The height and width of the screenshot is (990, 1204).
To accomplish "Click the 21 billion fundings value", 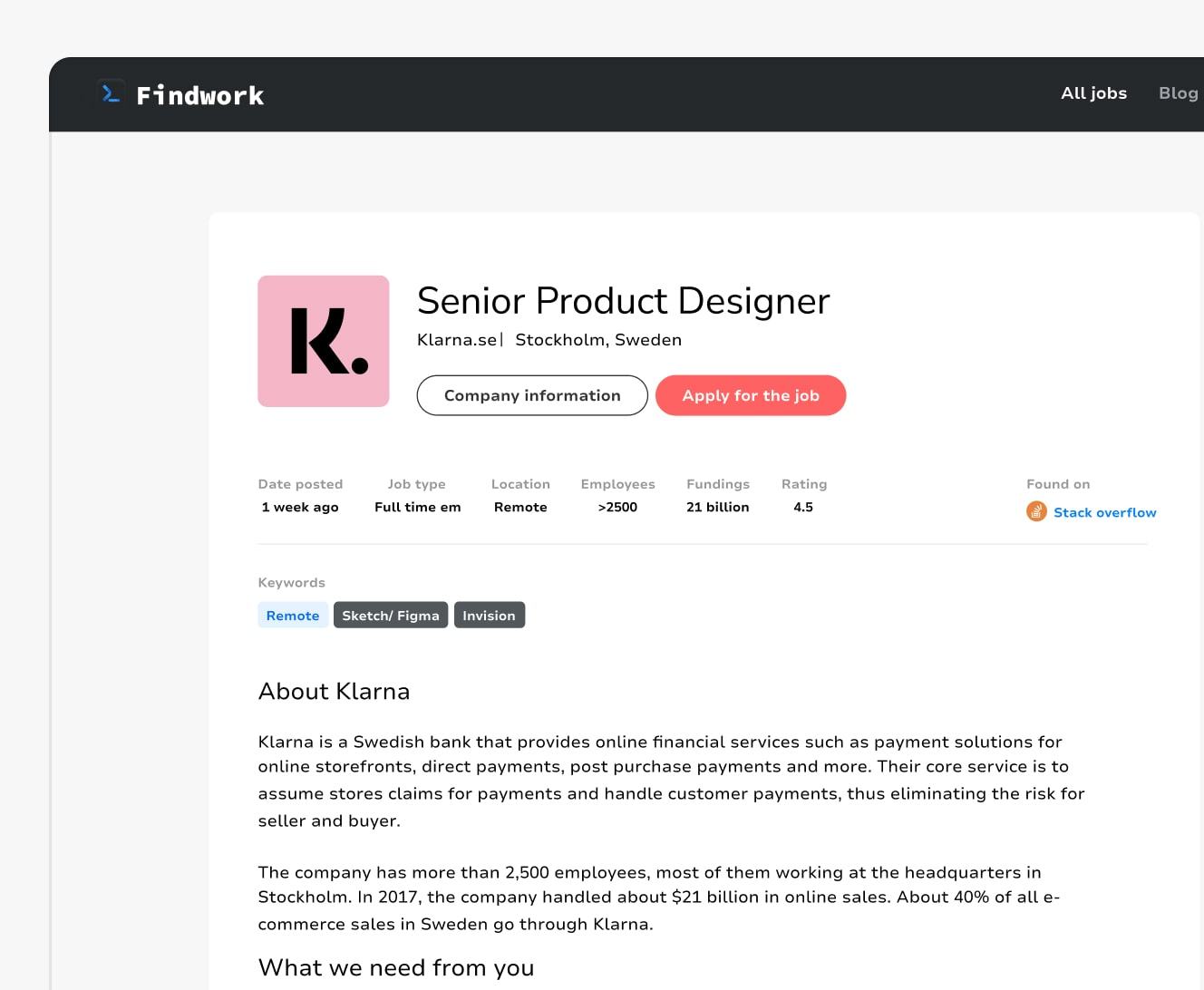I will 717,507.
